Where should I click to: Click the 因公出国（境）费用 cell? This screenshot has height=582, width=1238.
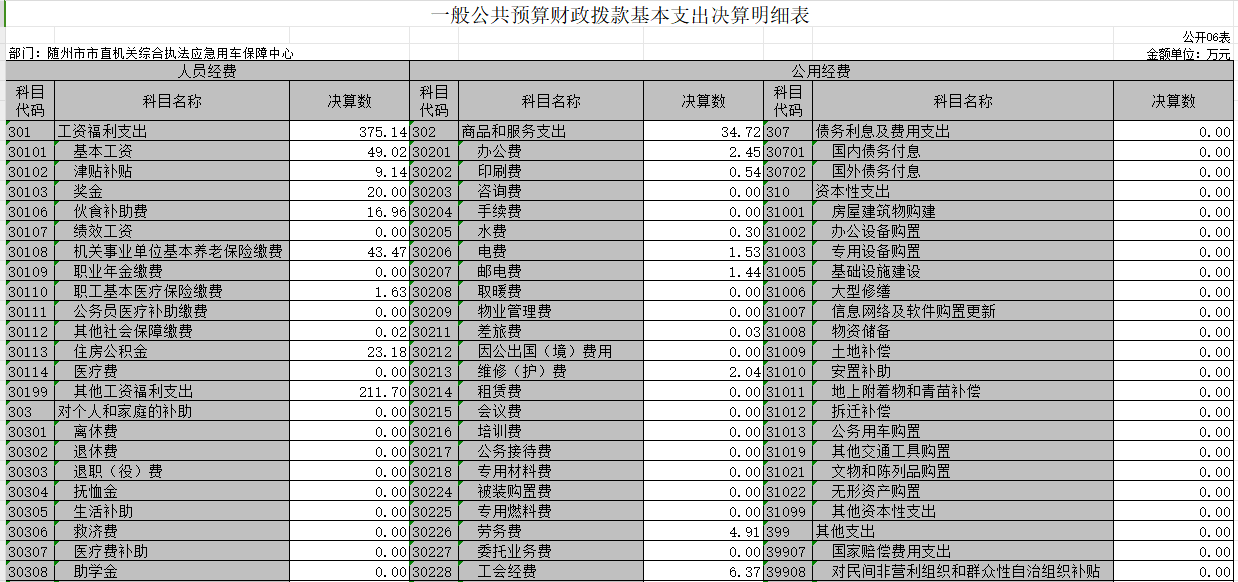[550, 351]
